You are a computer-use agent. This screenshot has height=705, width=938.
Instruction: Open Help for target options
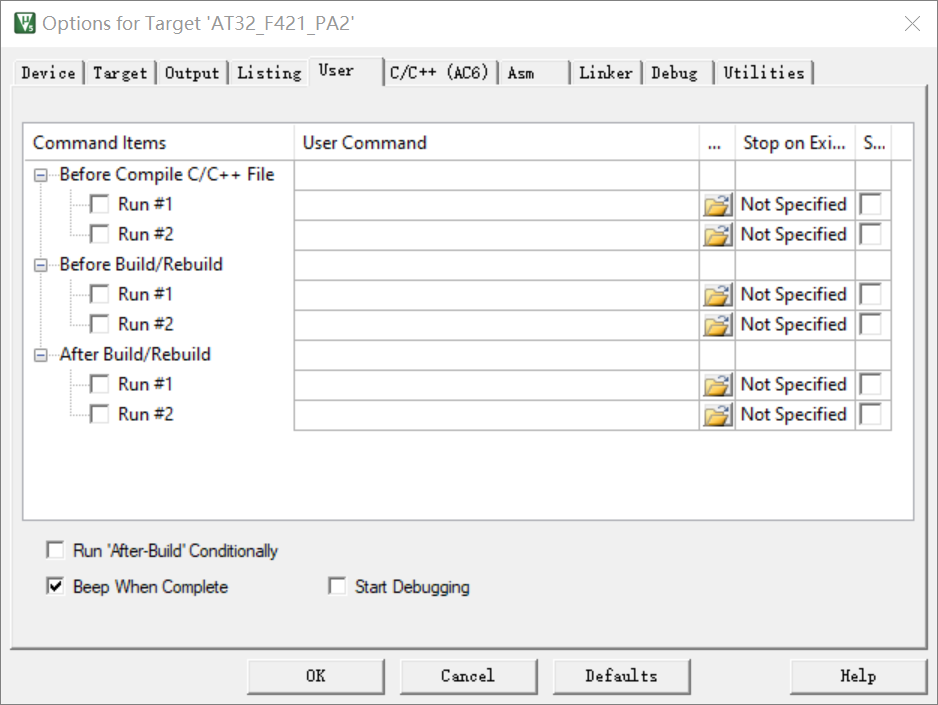[x=858, y=676]
